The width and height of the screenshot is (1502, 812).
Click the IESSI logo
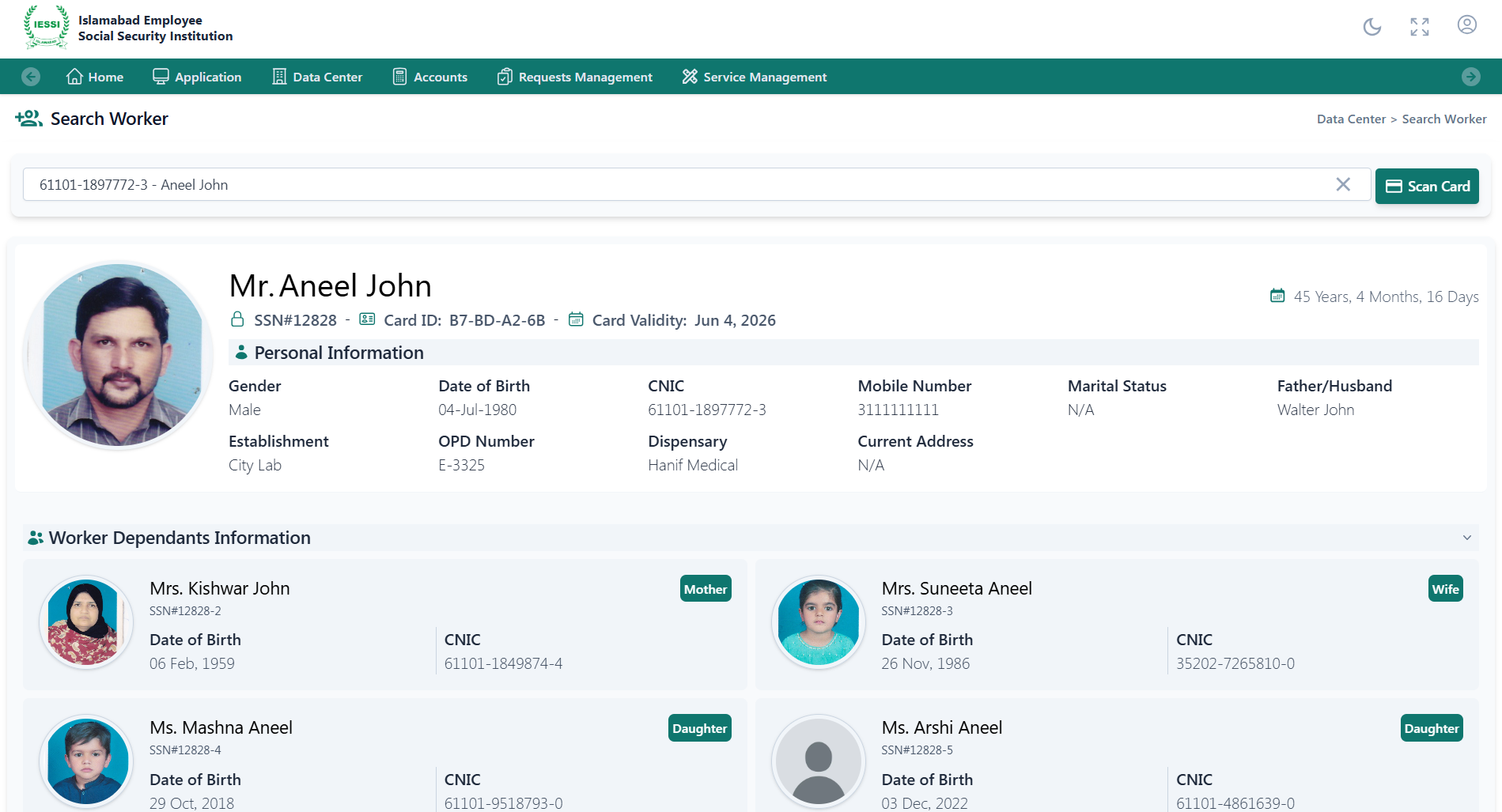46,27
